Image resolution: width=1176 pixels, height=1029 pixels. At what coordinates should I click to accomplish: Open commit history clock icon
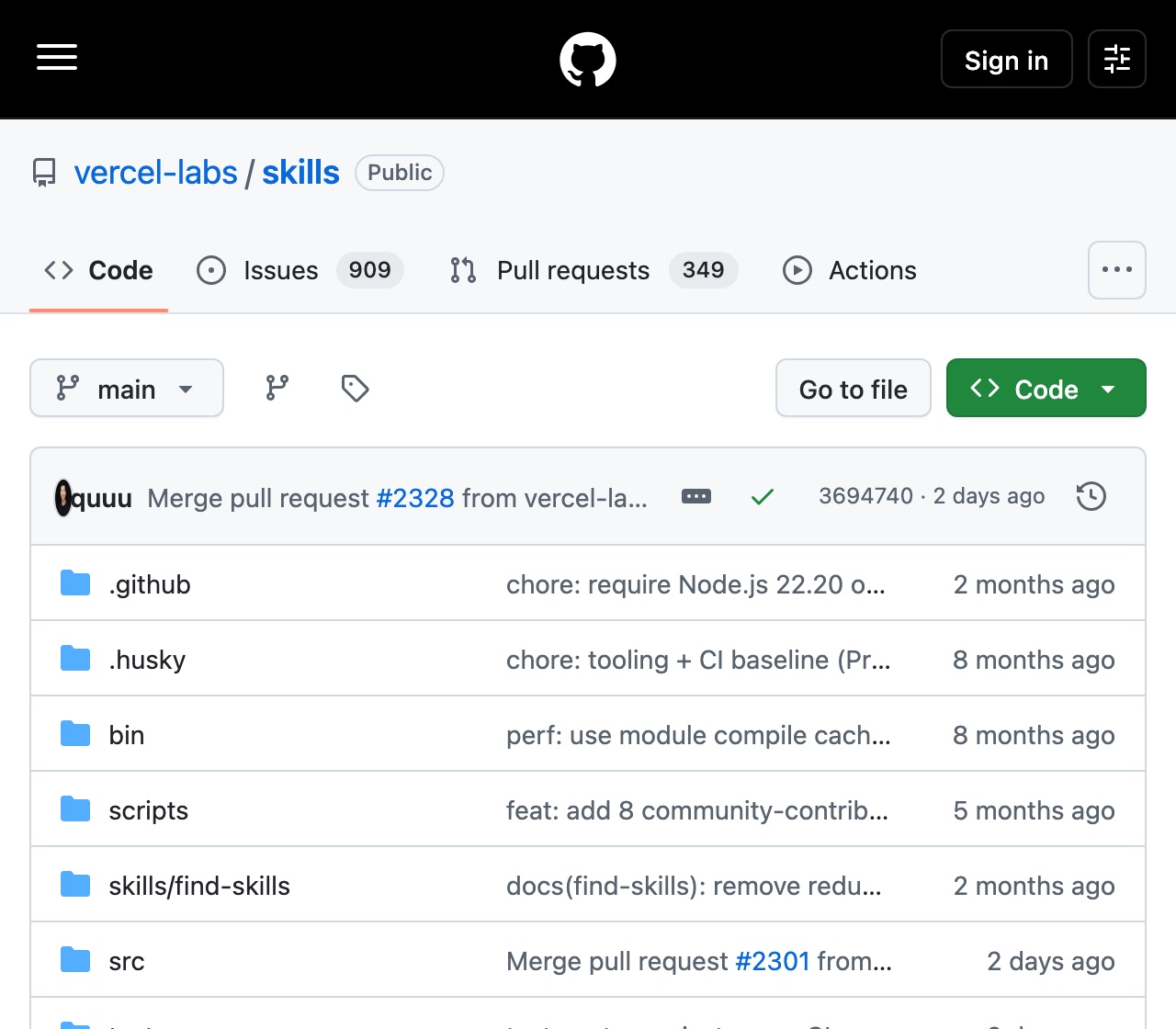(x=1091, y=496)
